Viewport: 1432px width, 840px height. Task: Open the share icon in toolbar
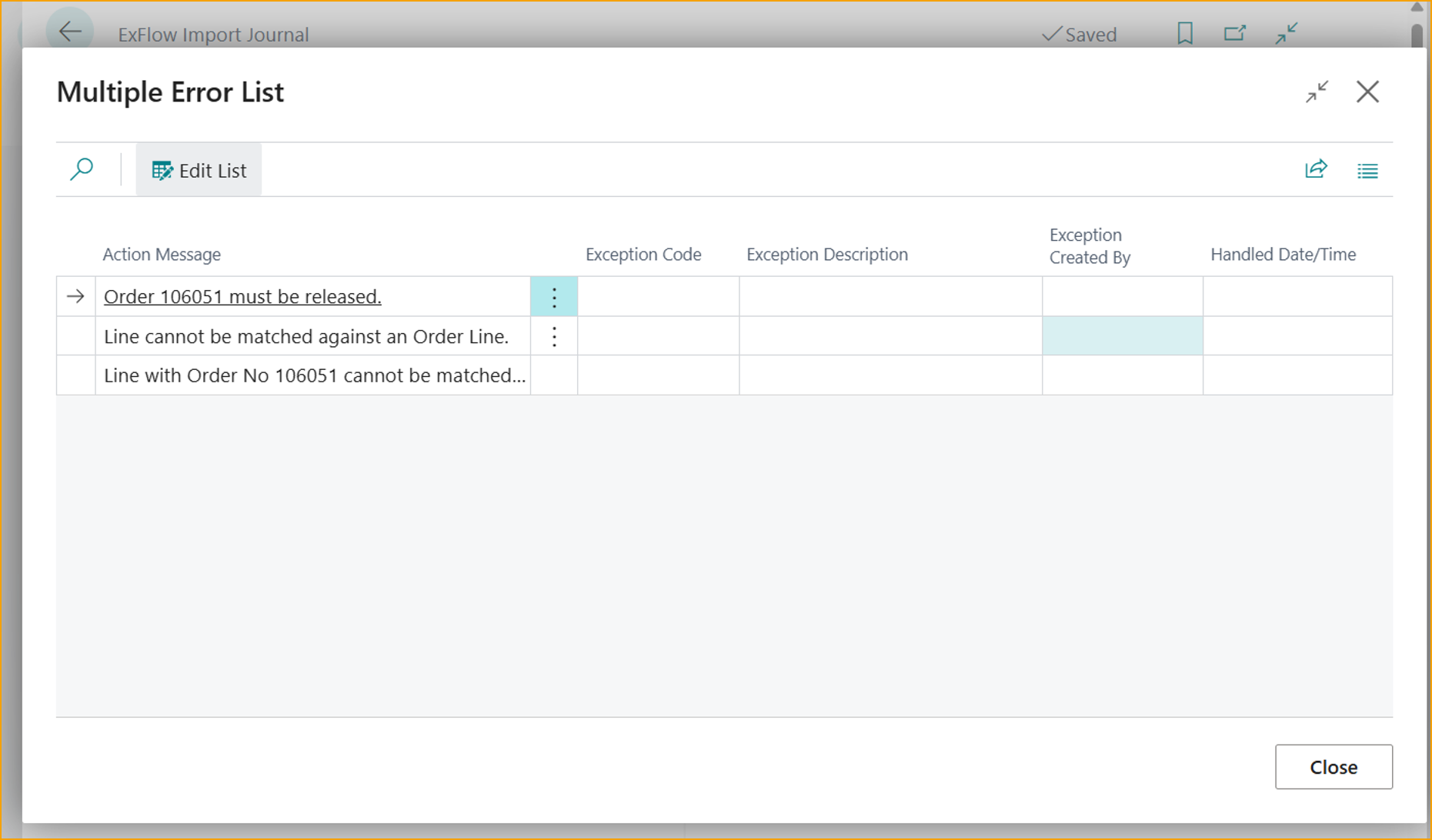[1316, 169]
